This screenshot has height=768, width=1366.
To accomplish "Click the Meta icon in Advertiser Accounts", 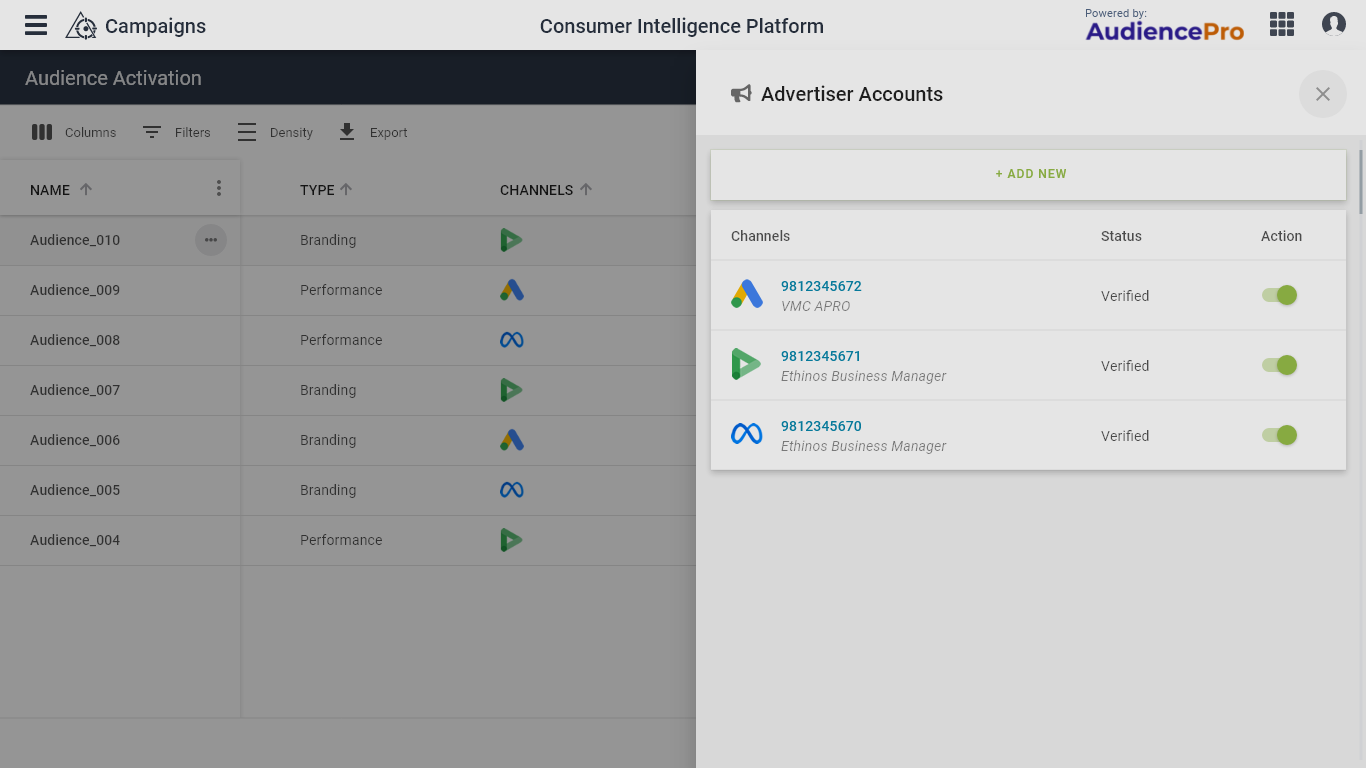I will pyautogui.click(x=747, y=434).
